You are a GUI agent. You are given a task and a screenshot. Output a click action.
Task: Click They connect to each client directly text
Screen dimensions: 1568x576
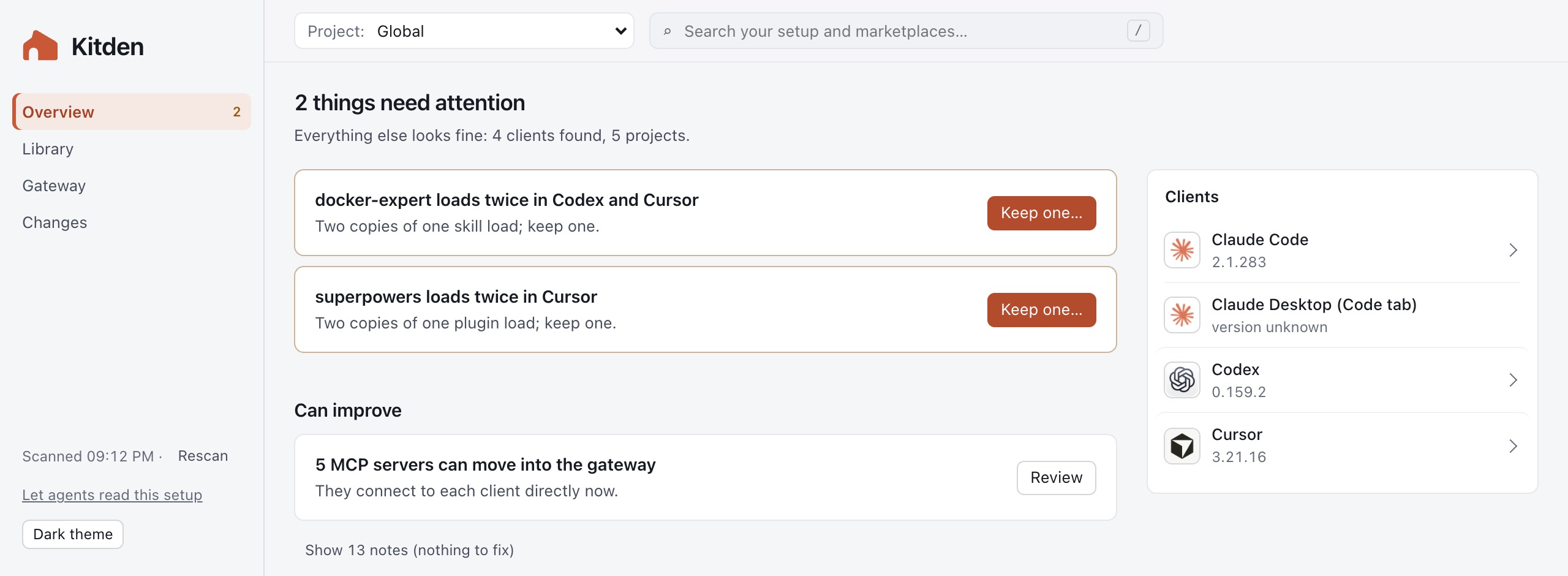pyautogui.click(x=466, y=491)
